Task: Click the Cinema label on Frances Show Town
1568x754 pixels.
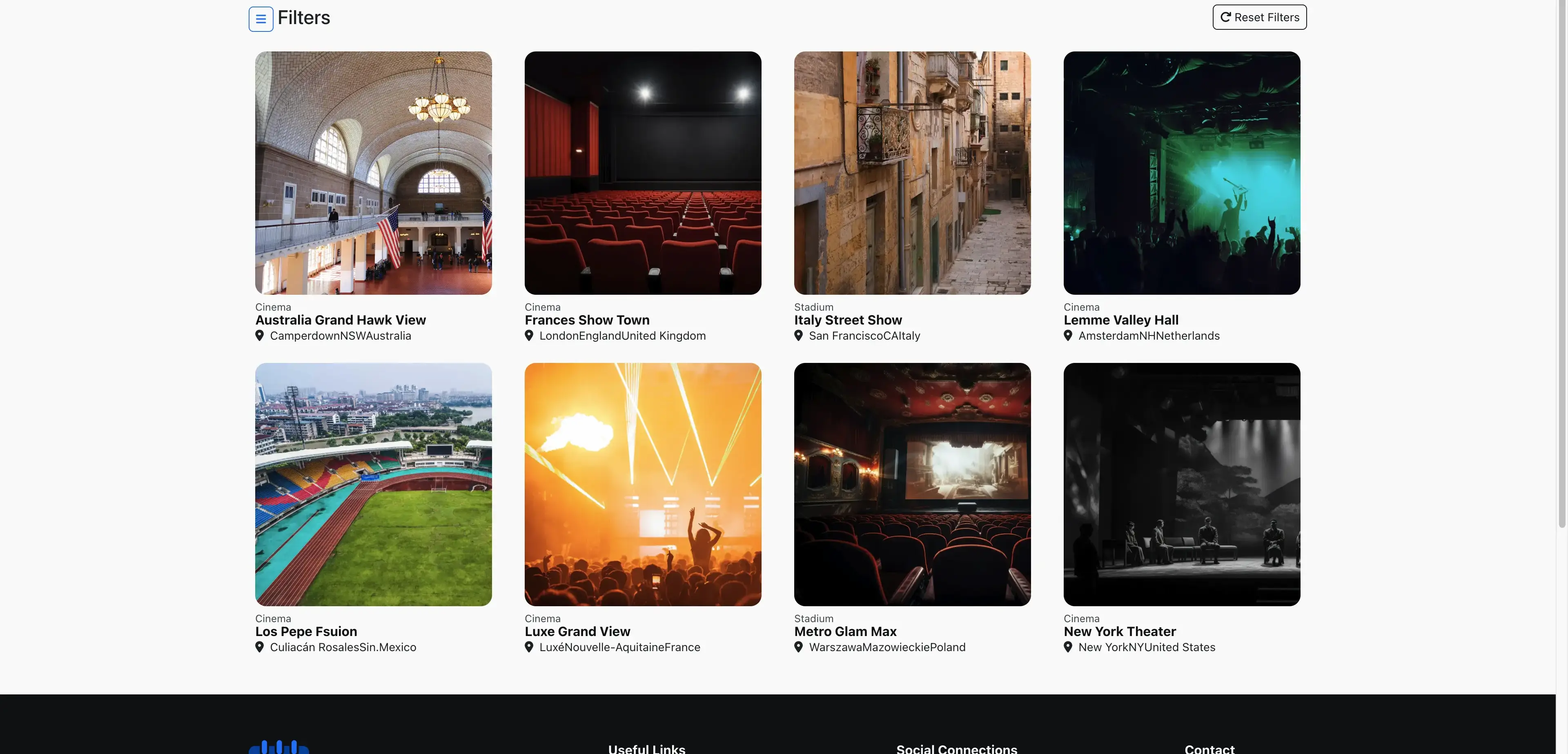Action: (x=542, y=307)
